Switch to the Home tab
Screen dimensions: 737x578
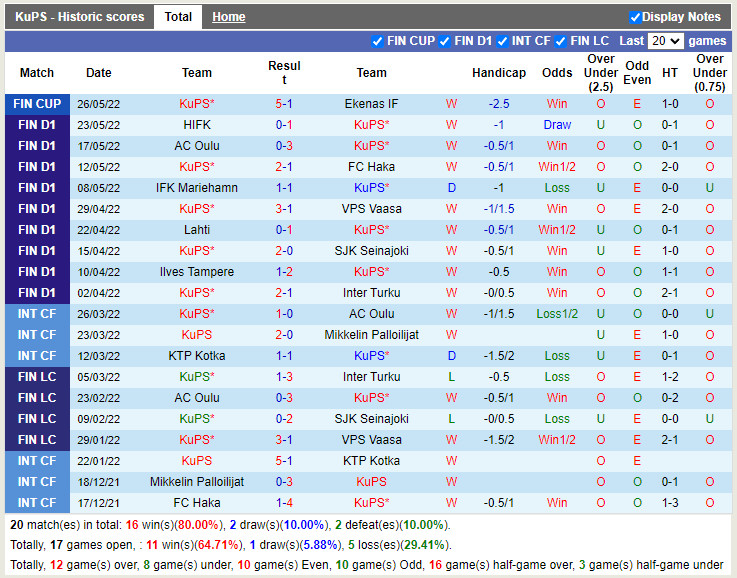[x=228, y=17]
